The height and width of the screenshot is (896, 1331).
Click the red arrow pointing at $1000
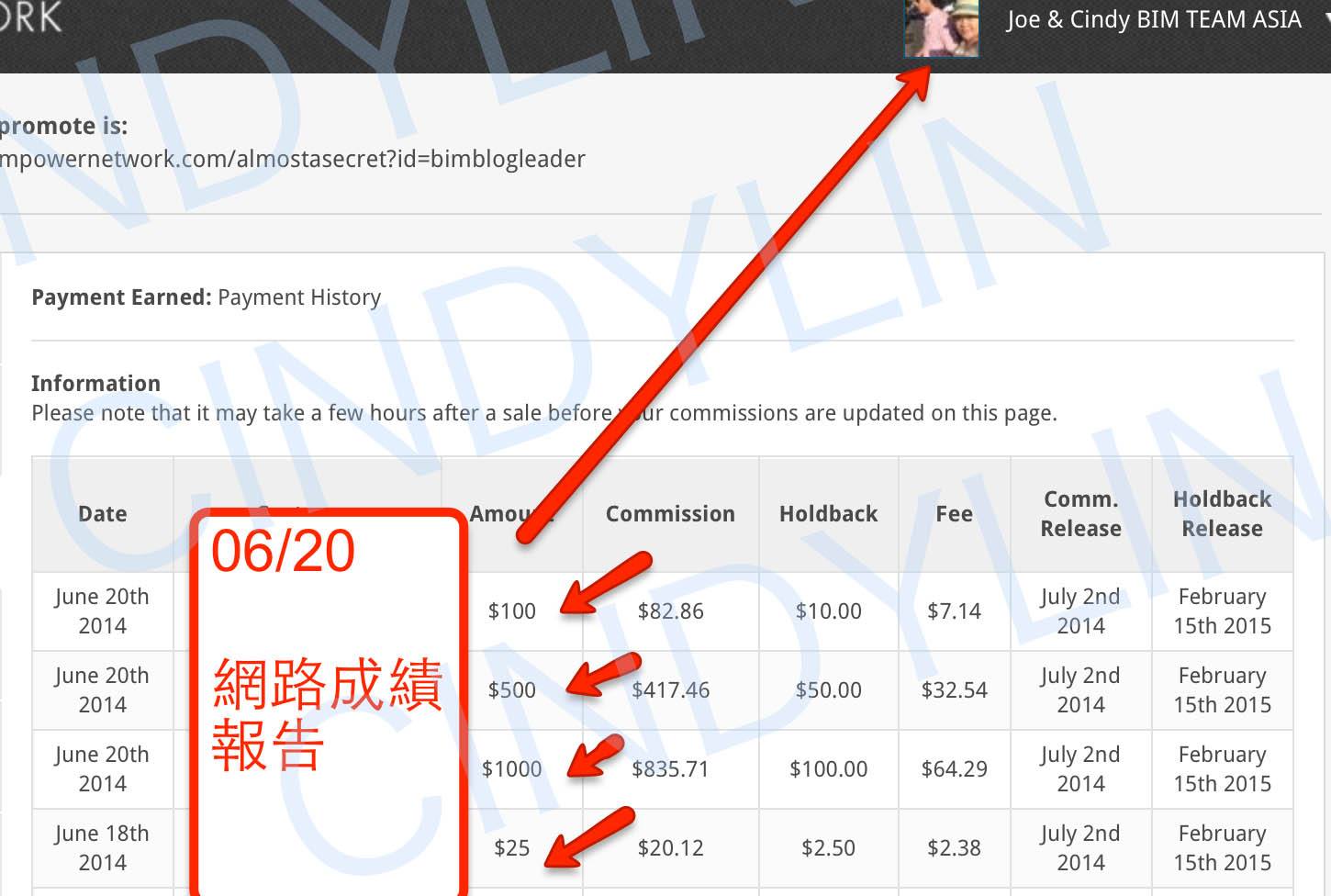(x=596, y=756)
